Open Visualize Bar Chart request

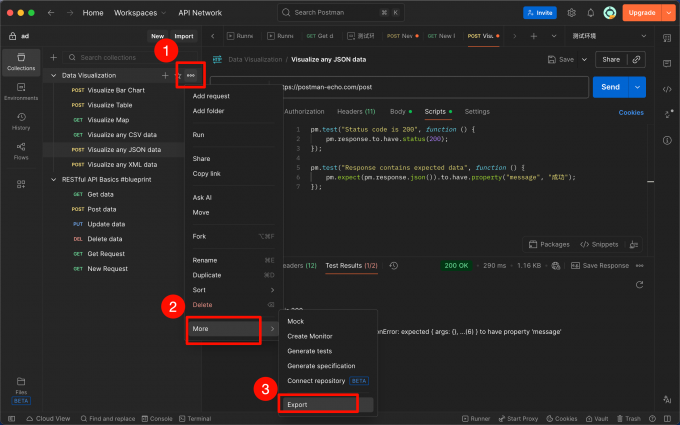(114, 90)
